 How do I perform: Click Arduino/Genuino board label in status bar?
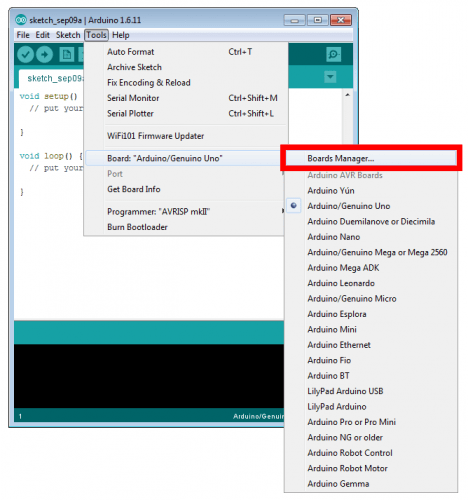(259, 416)
